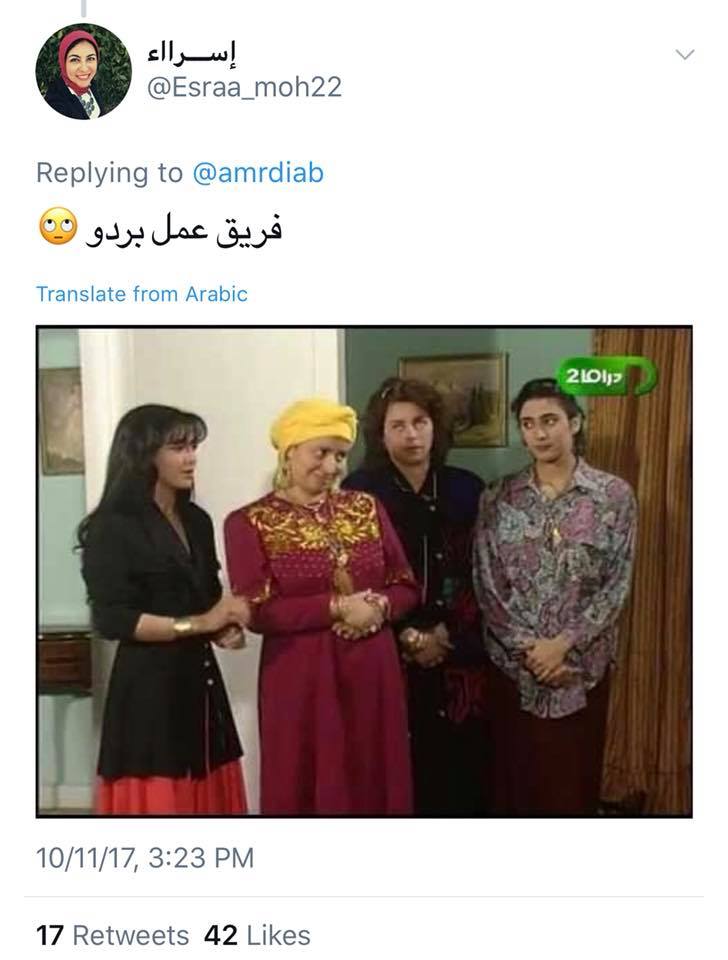This screenshot has width=728, height=960.
Task: Tap the rolling eyes emoji
Action: tap(58, 227)
